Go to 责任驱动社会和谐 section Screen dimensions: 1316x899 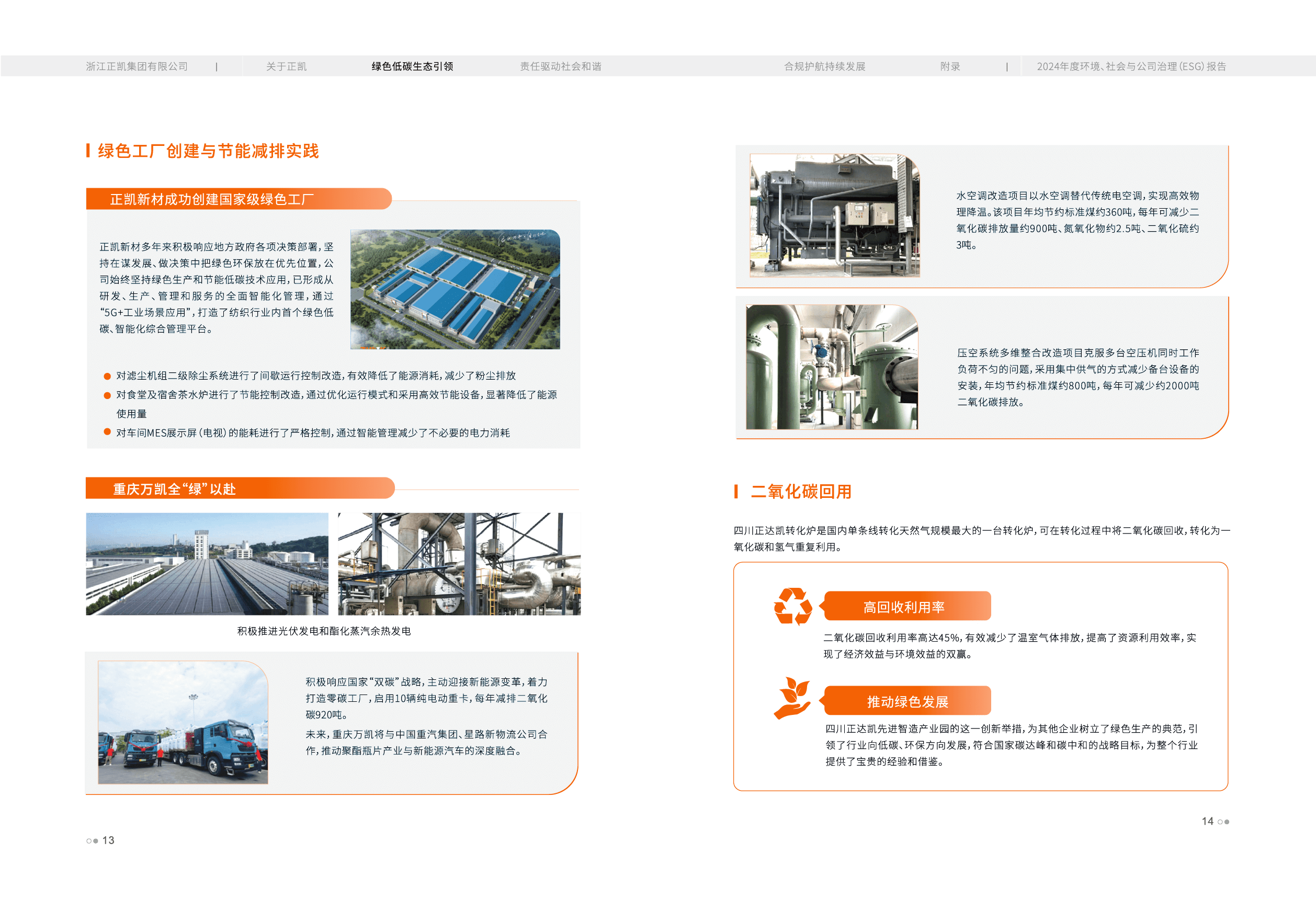coord(560,66)
